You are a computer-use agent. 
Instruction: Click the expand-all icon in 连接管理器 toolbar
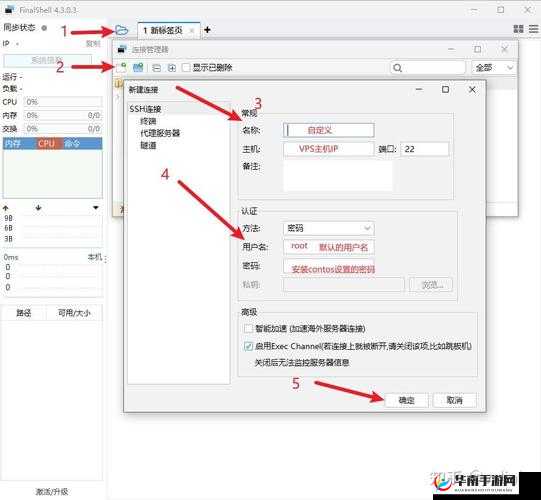[x=171, y=68]
